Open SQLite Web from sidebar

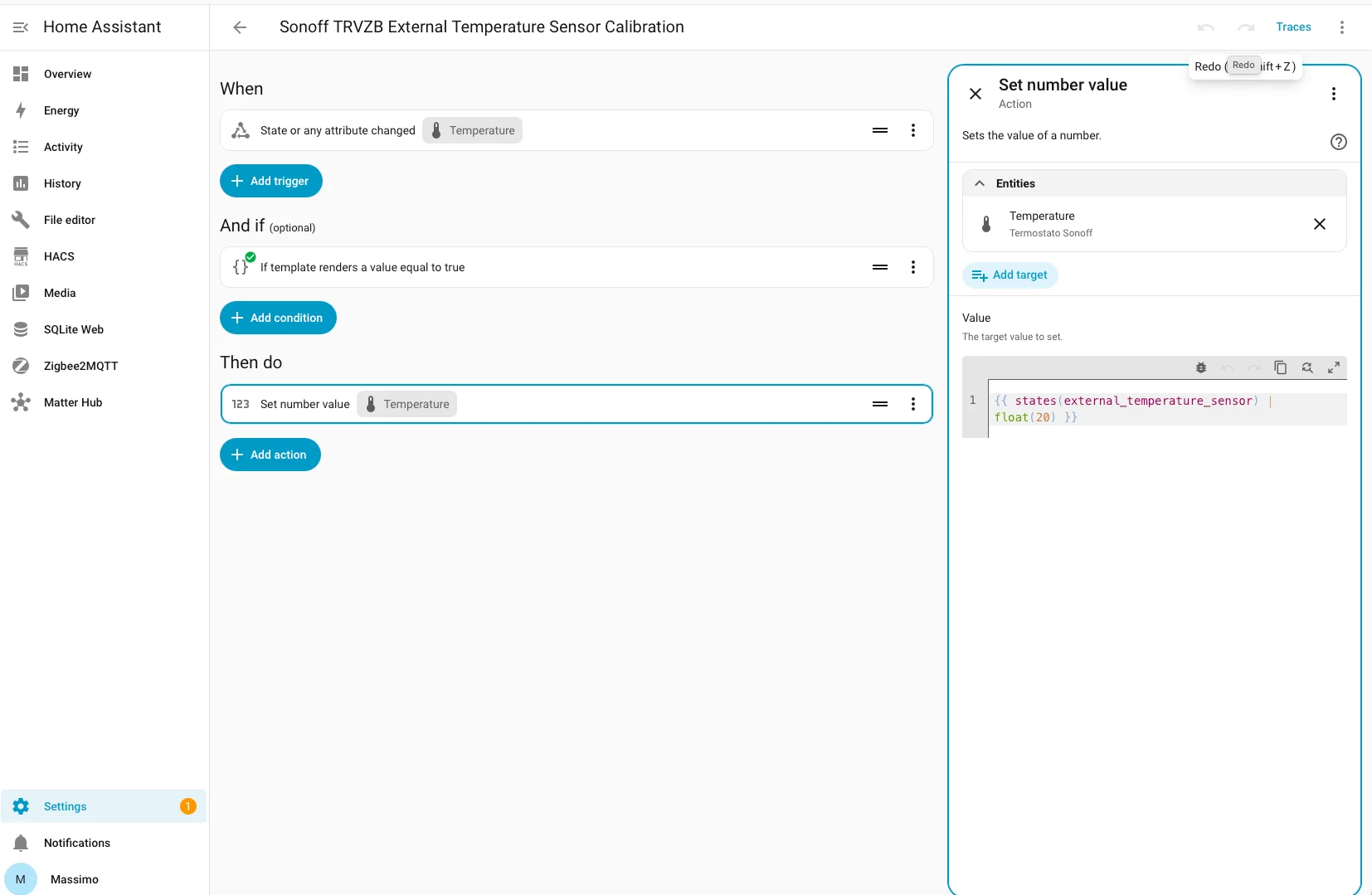104,329
